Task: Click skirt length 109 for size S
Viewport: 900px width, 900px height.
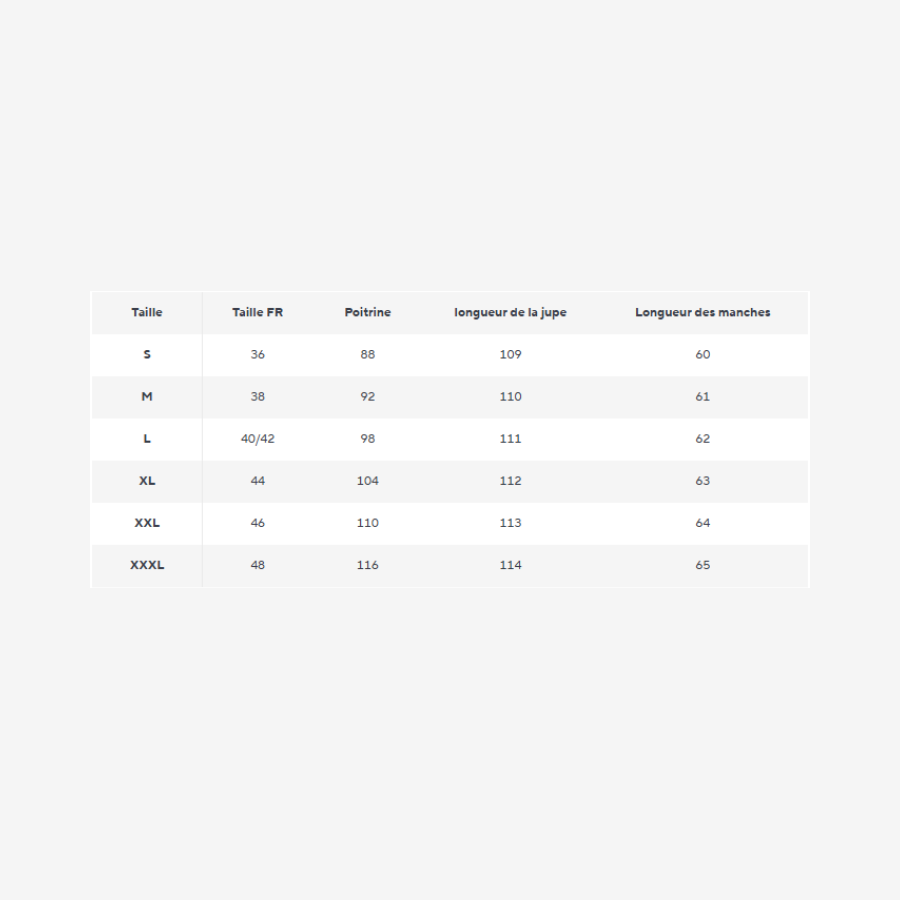Action: tap(510, 354)
